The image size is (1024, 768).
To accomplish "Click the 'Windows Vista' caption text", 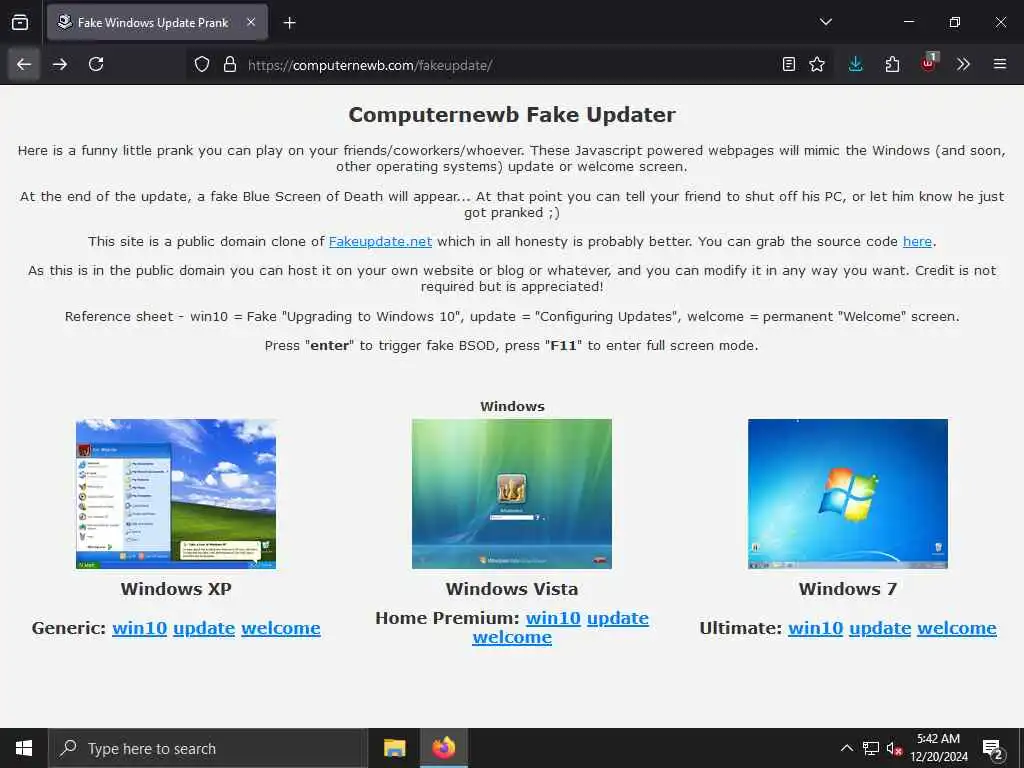I will (512, 589).
